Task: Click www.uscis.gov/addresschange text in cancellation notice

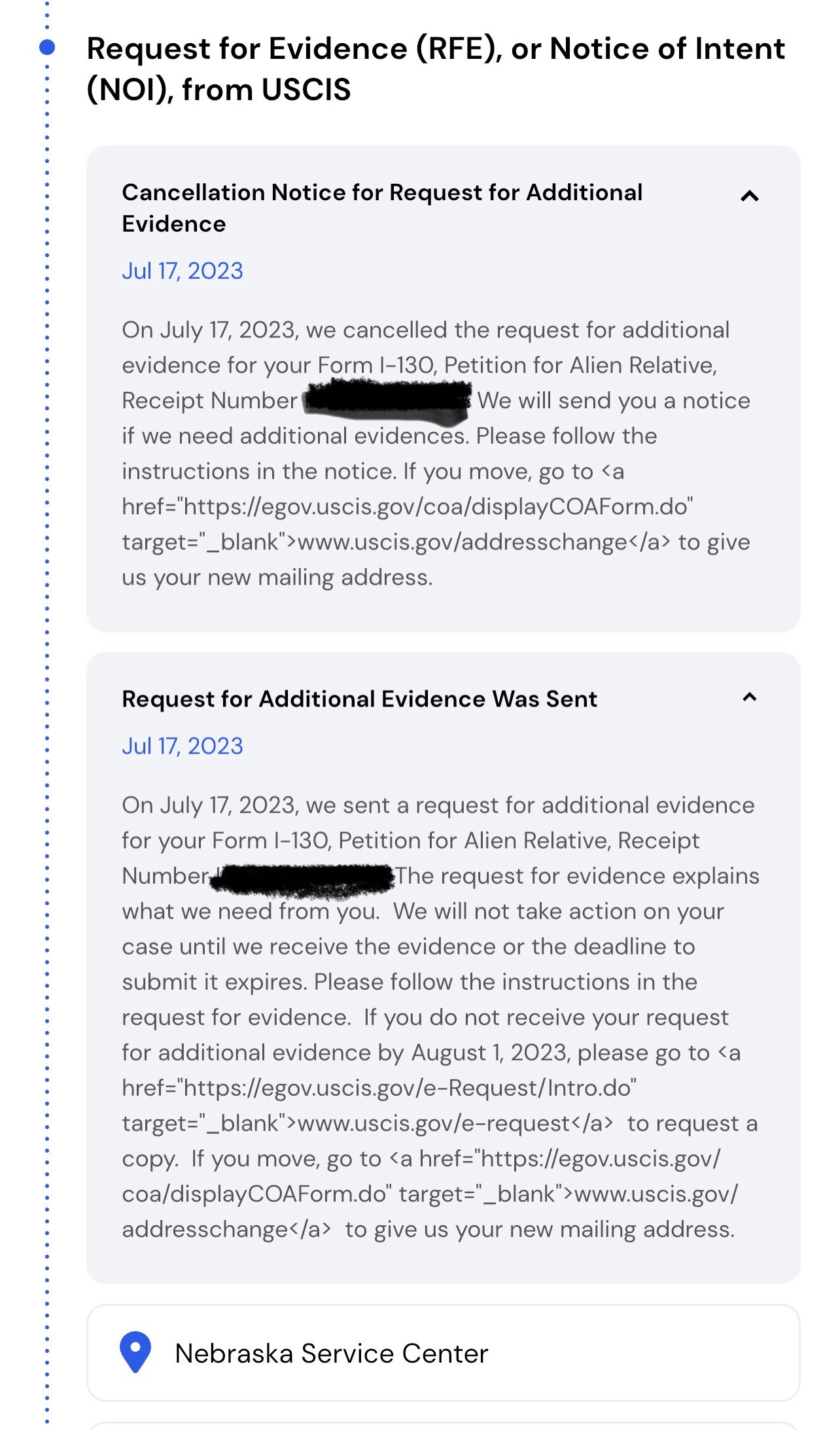Action: tap(463, 542)
